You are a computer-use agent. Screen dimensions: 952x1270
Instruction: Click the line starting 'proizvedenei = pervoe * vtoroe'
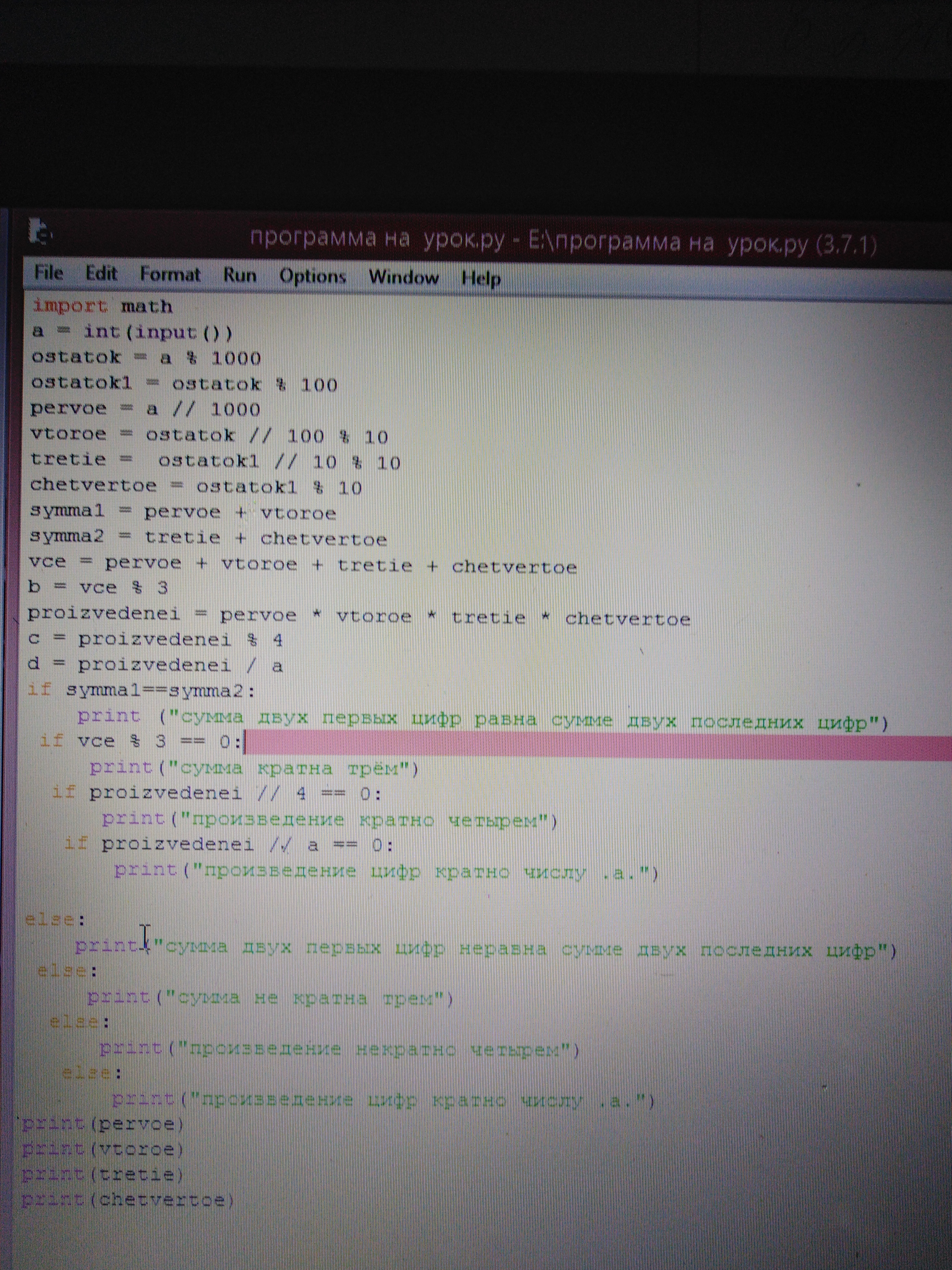359,616
